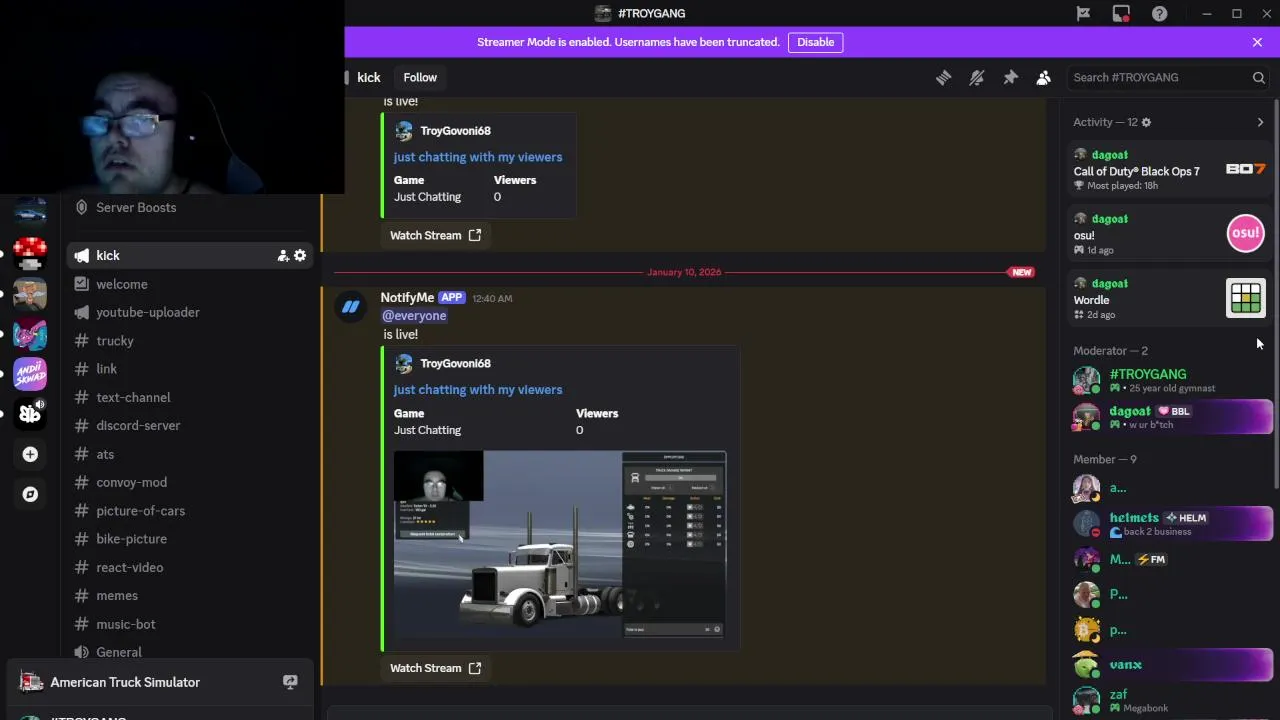Open Server Boosts
This screenshot has width=1280, height=720.
coord(190,207)
